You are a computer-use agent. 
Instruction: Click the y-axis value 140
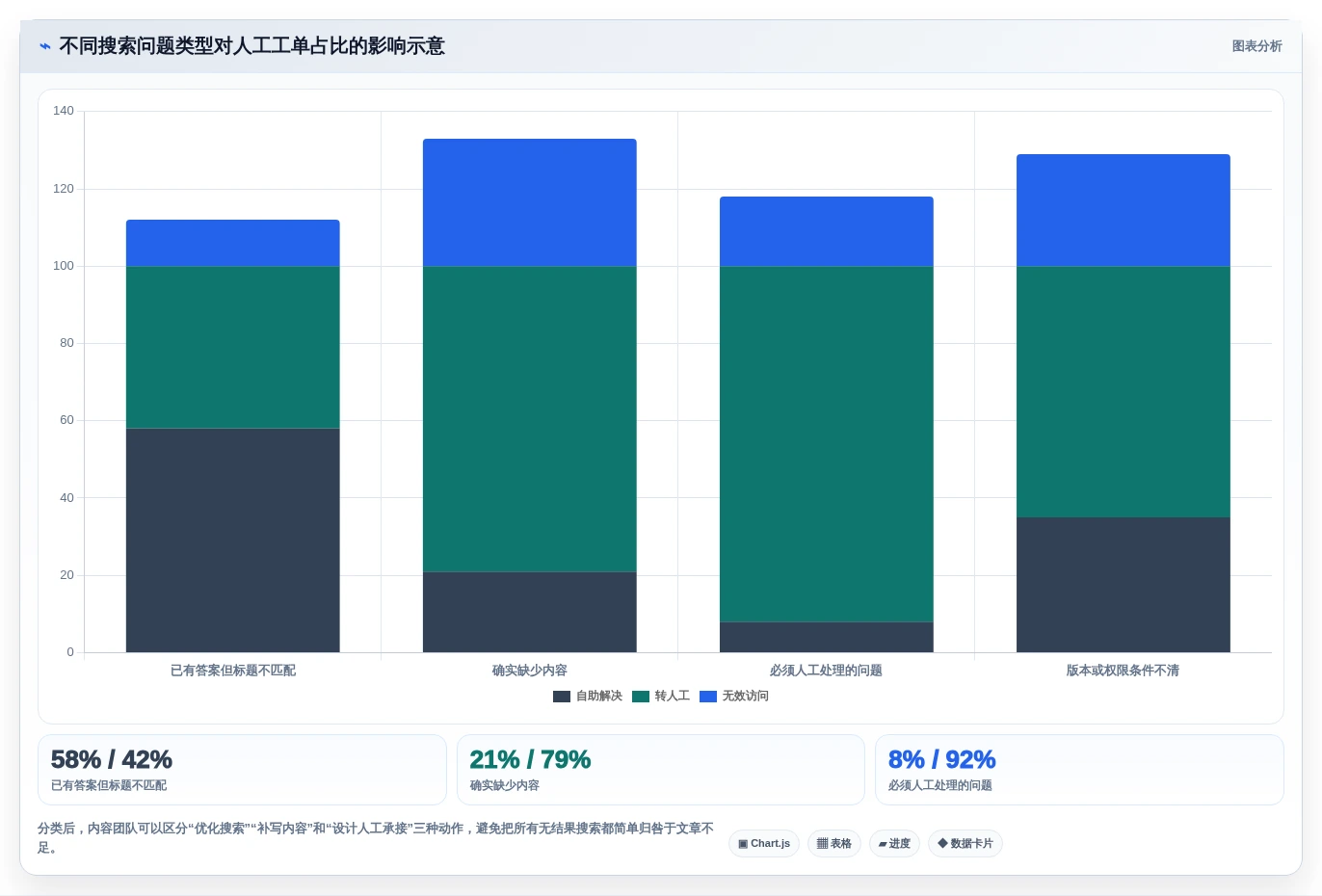pyautogui.click(x=64, y=111)
